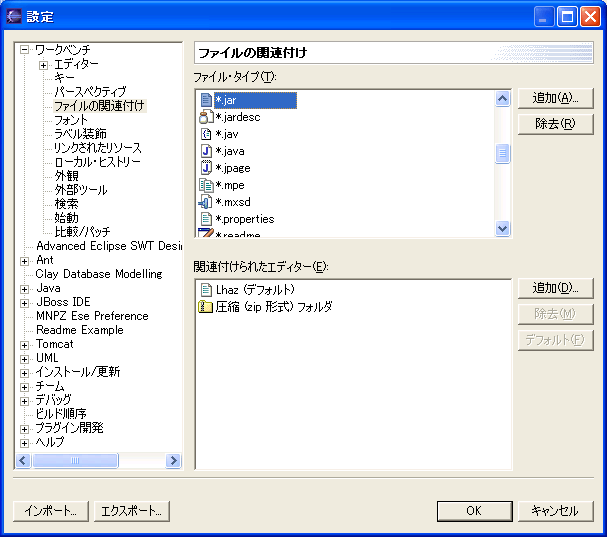Image resolution: width=607 pixels, height=537 pixels.
Task: Select 外観 in the tree
Action: coord(66,176)
